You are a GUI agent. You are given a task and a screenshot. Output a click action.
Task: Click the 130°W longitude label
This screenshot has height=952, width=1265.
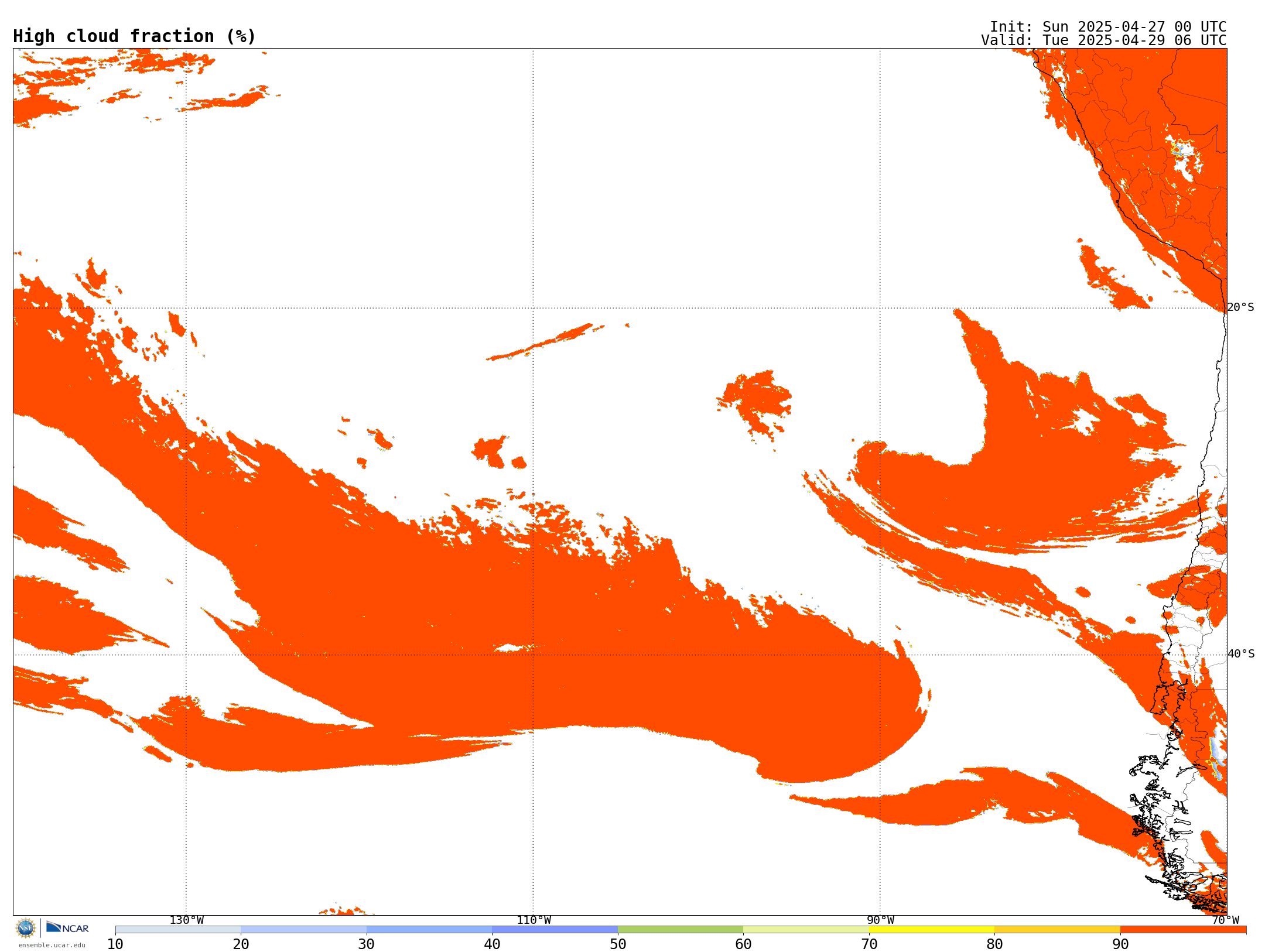pos(187,920)
